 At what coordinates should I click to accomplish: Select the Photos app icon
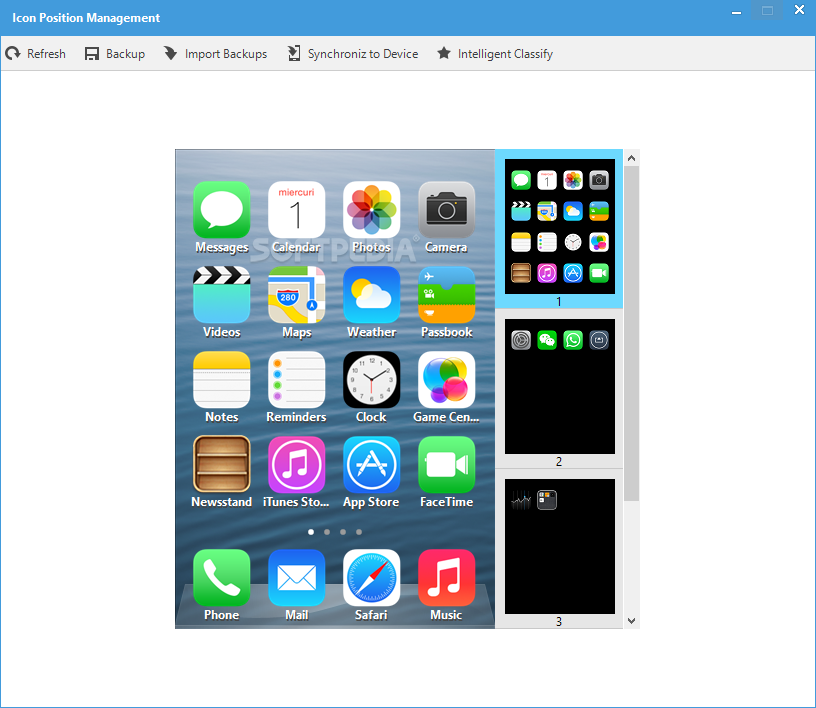pos(372,210)
